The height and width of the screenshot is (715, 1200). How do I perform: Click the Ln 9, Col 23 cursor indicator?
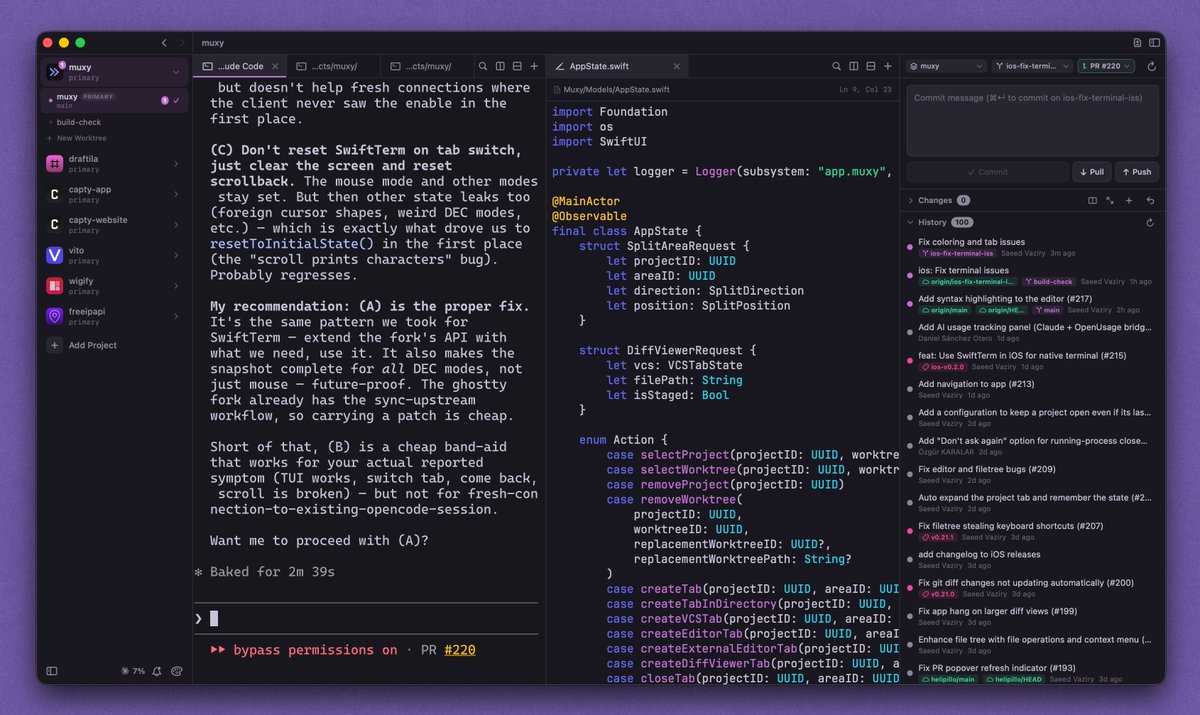pos(866,89)
